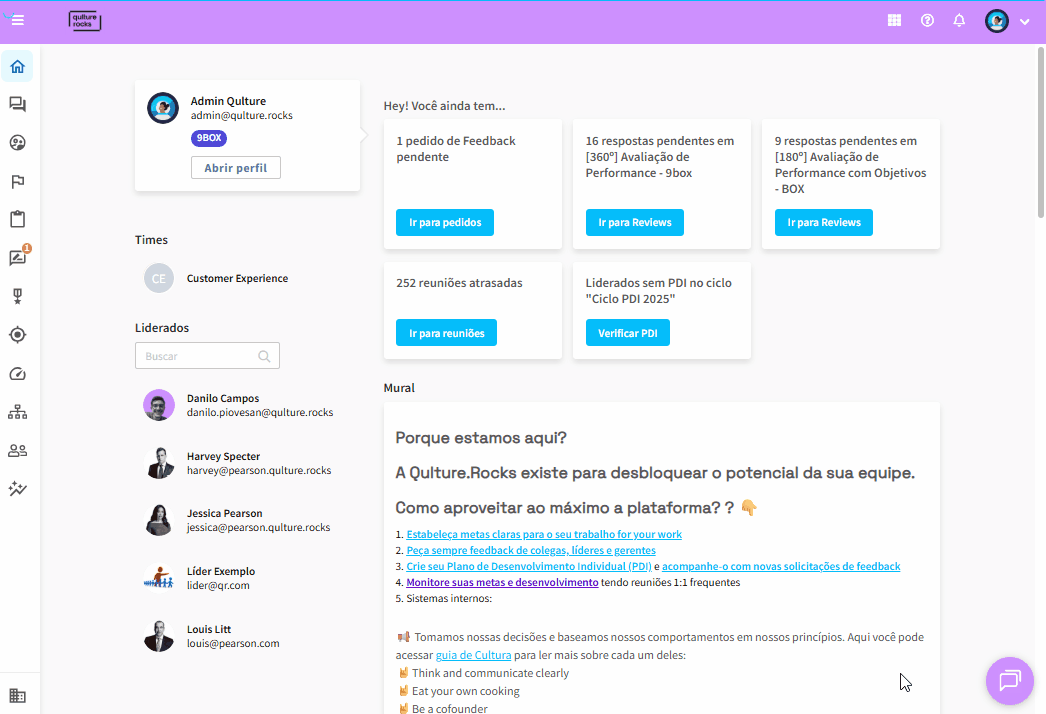Open the clipboard sidebar icon
The image size is (1046, 714).
[17, 220]
